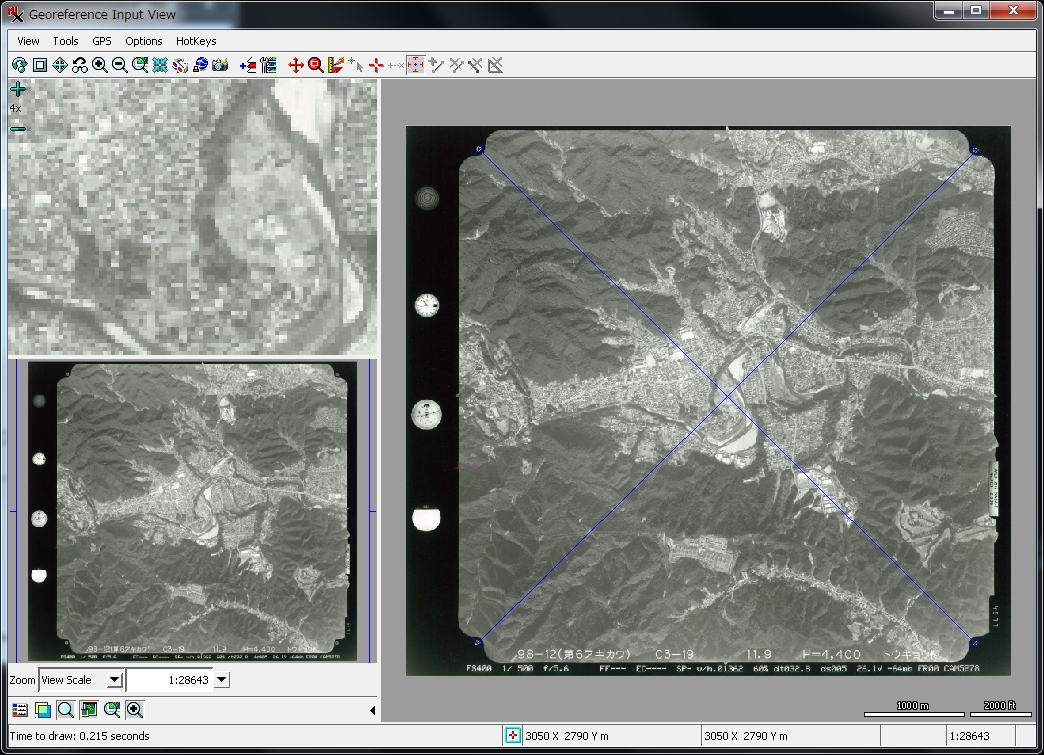Image resolution: width=1044 pixels, height=755 pixels.
Task: Click the Zoom Out magnifier in toolbar
Action: tap(120, 65)
